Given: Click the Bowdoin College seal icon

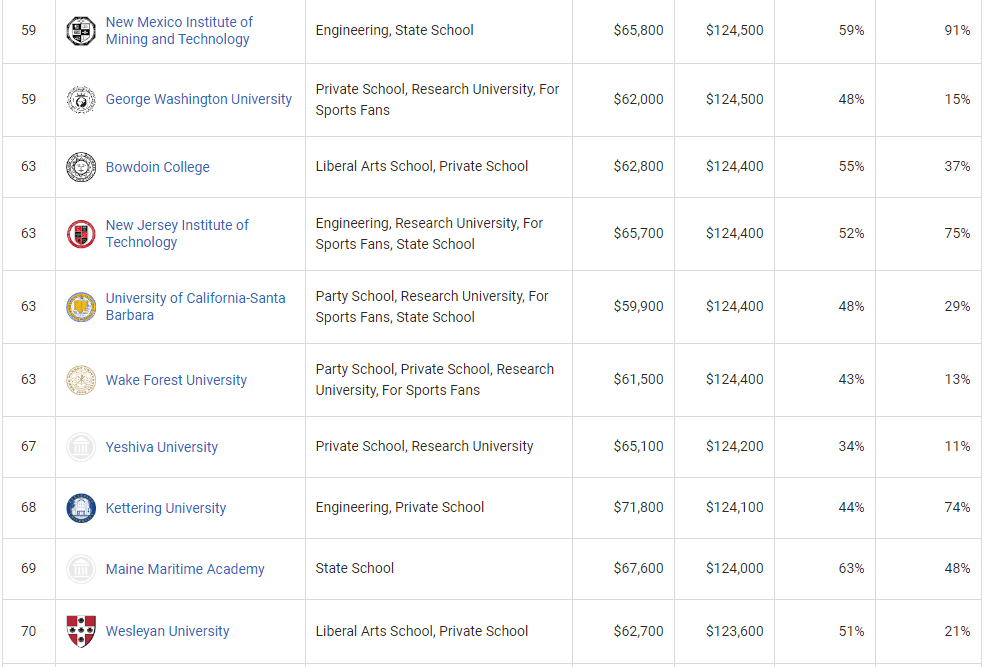Looking at the screenshot, I should 81,167.
